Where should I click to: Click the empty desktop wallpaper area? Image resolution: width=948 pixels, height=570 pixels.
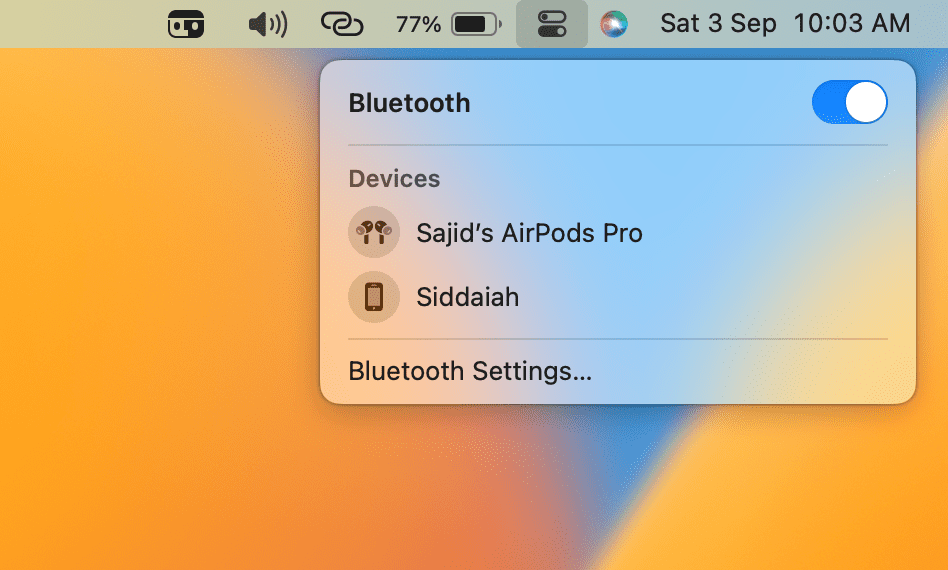[x=150, y=350]
